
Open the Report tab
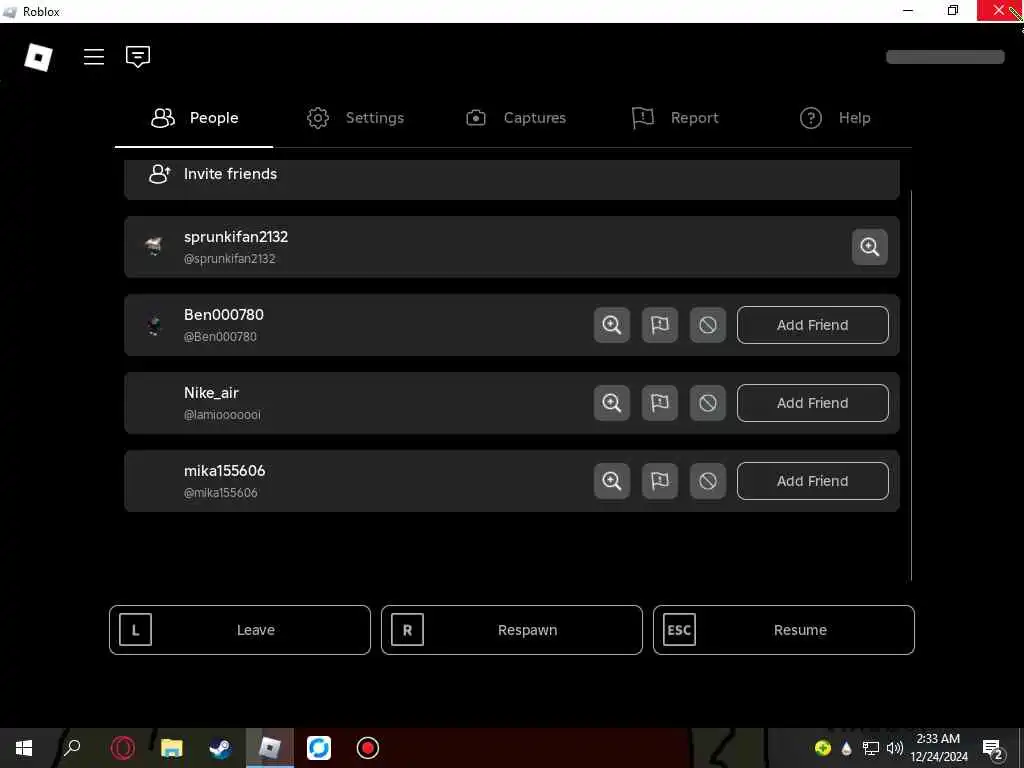click(675, 118)
